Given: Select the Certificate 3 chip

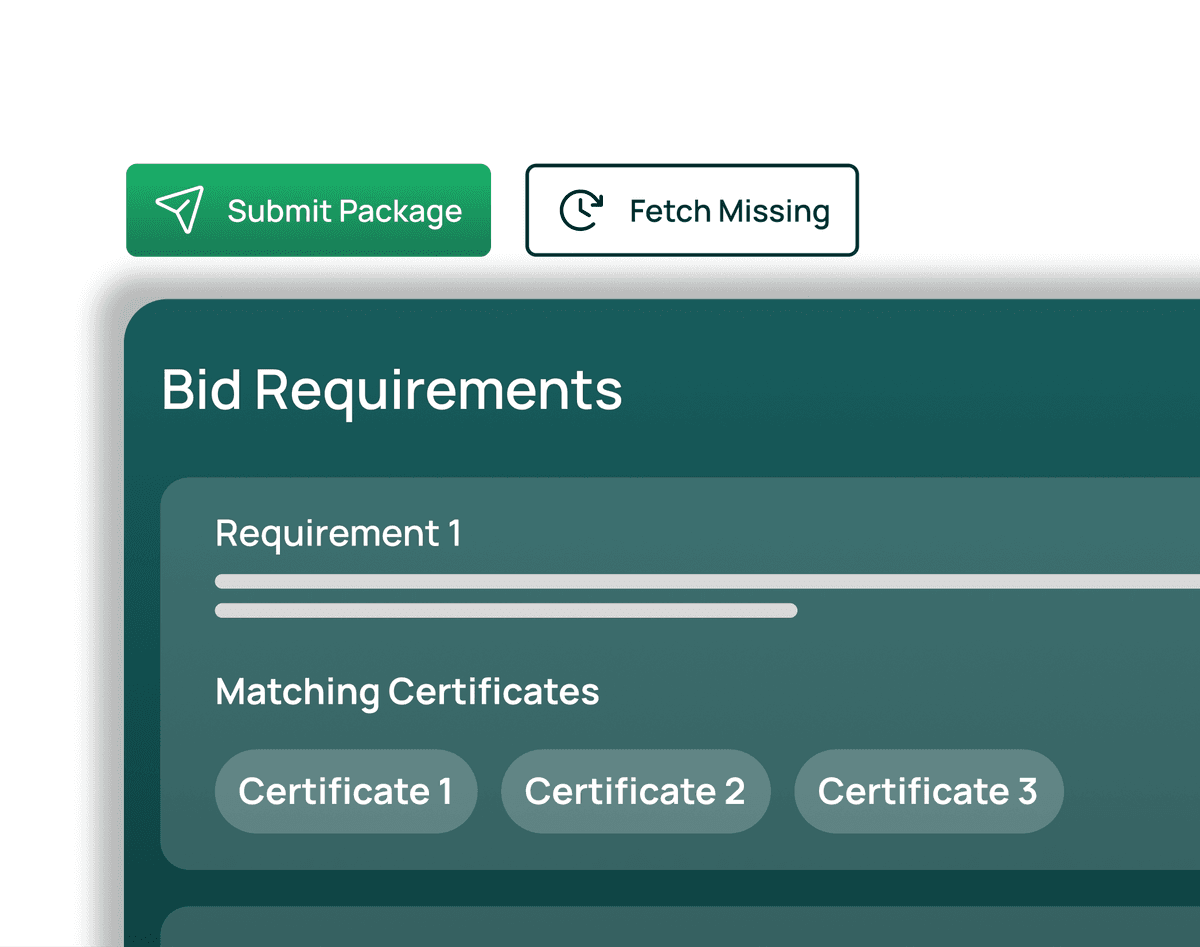Looking at the screenshot, I should 928,791.
